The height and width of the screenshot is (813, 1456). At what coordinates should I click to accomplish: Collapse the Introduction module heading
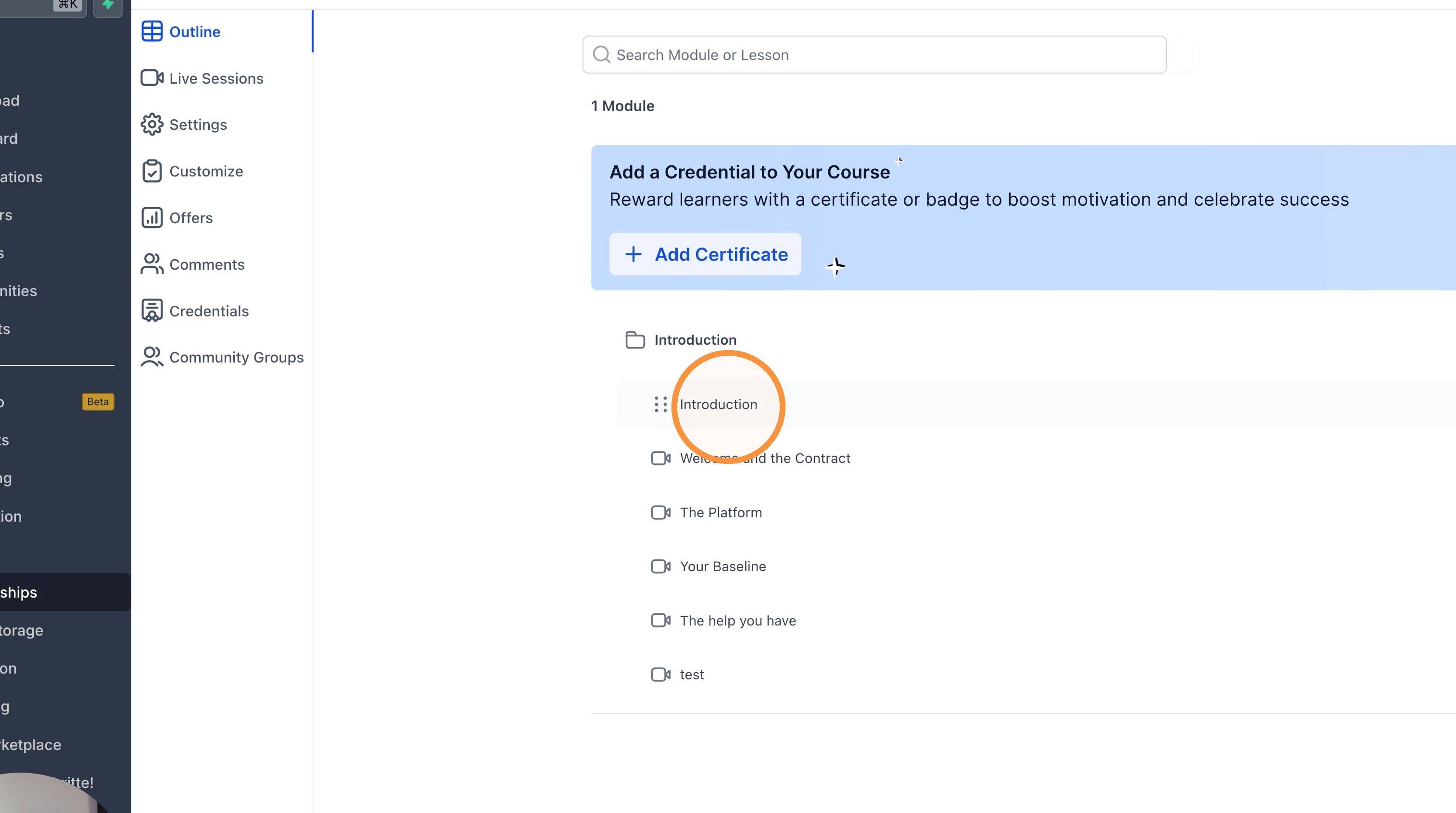[695, 340]
